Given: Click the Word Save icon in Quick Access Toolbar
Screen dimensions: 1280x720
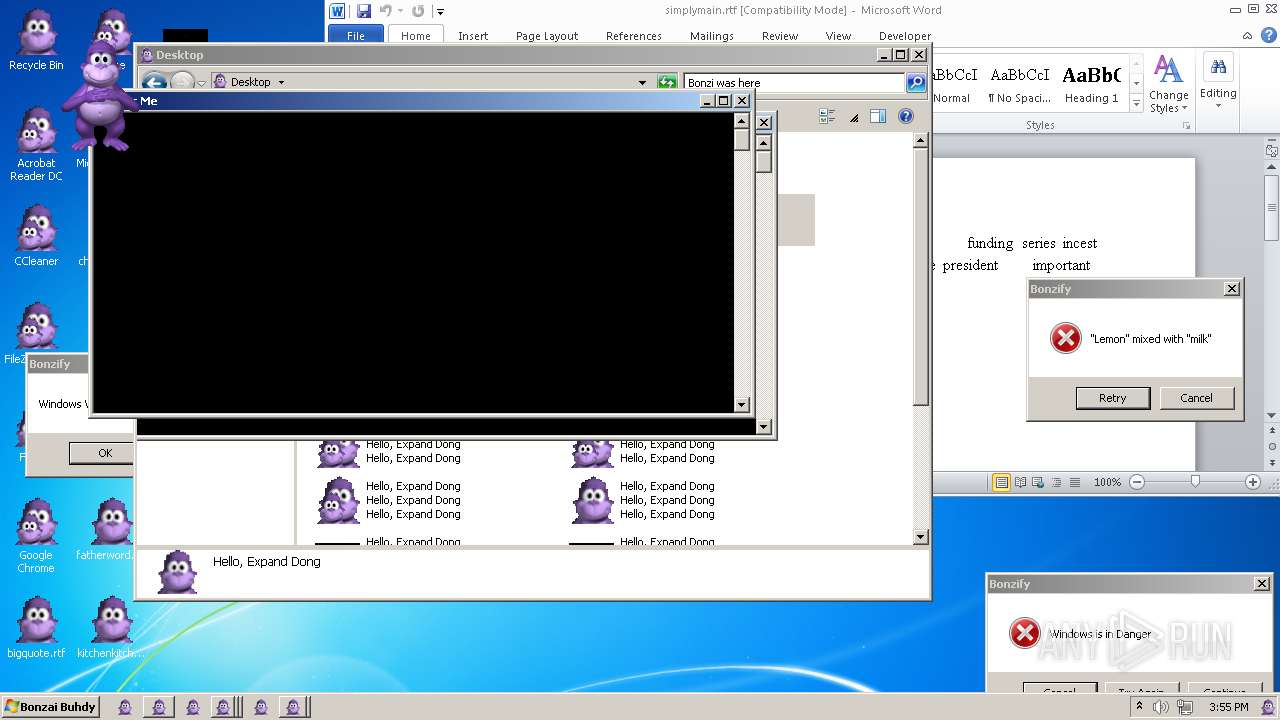Looking at the screenshot, I should 364,11.
